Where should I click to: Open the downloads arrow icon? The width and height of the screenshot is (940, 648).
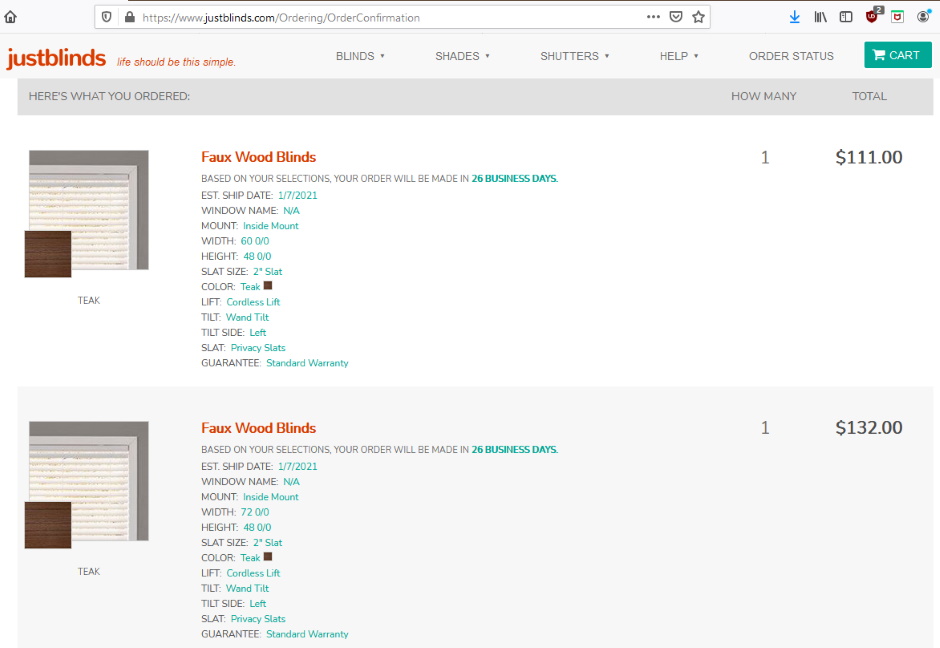click(794, 17)
